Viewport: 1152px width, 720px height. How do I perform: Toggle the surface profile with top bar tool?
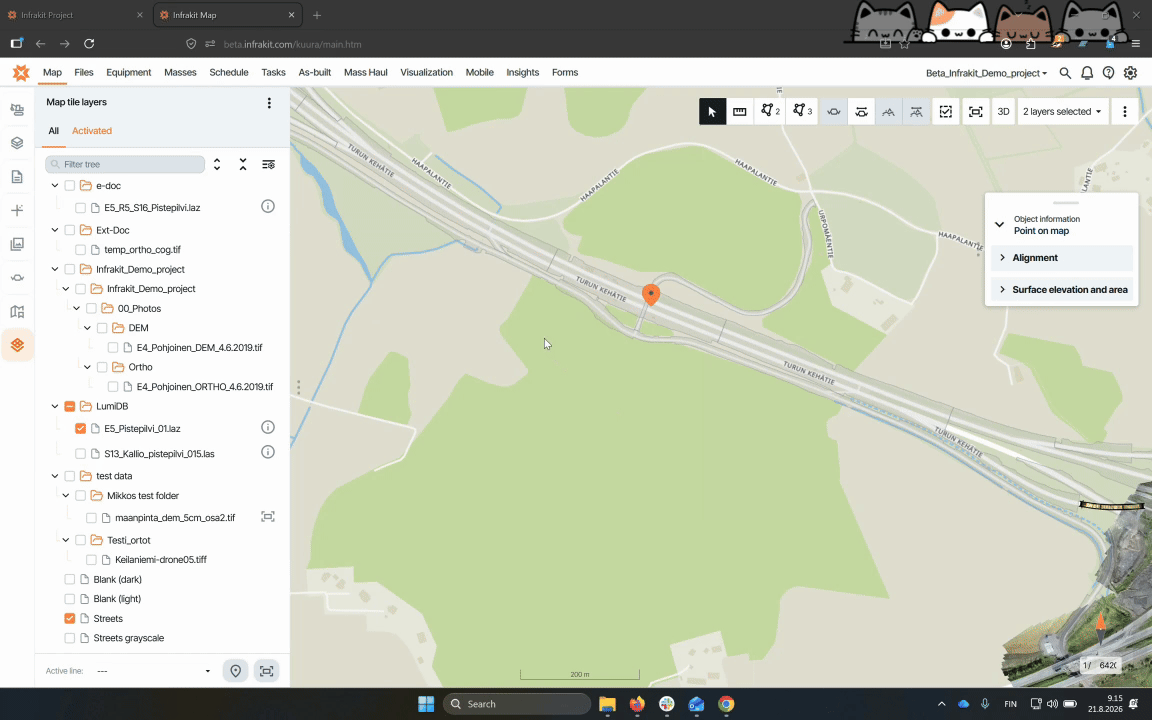tap(916, 112)
